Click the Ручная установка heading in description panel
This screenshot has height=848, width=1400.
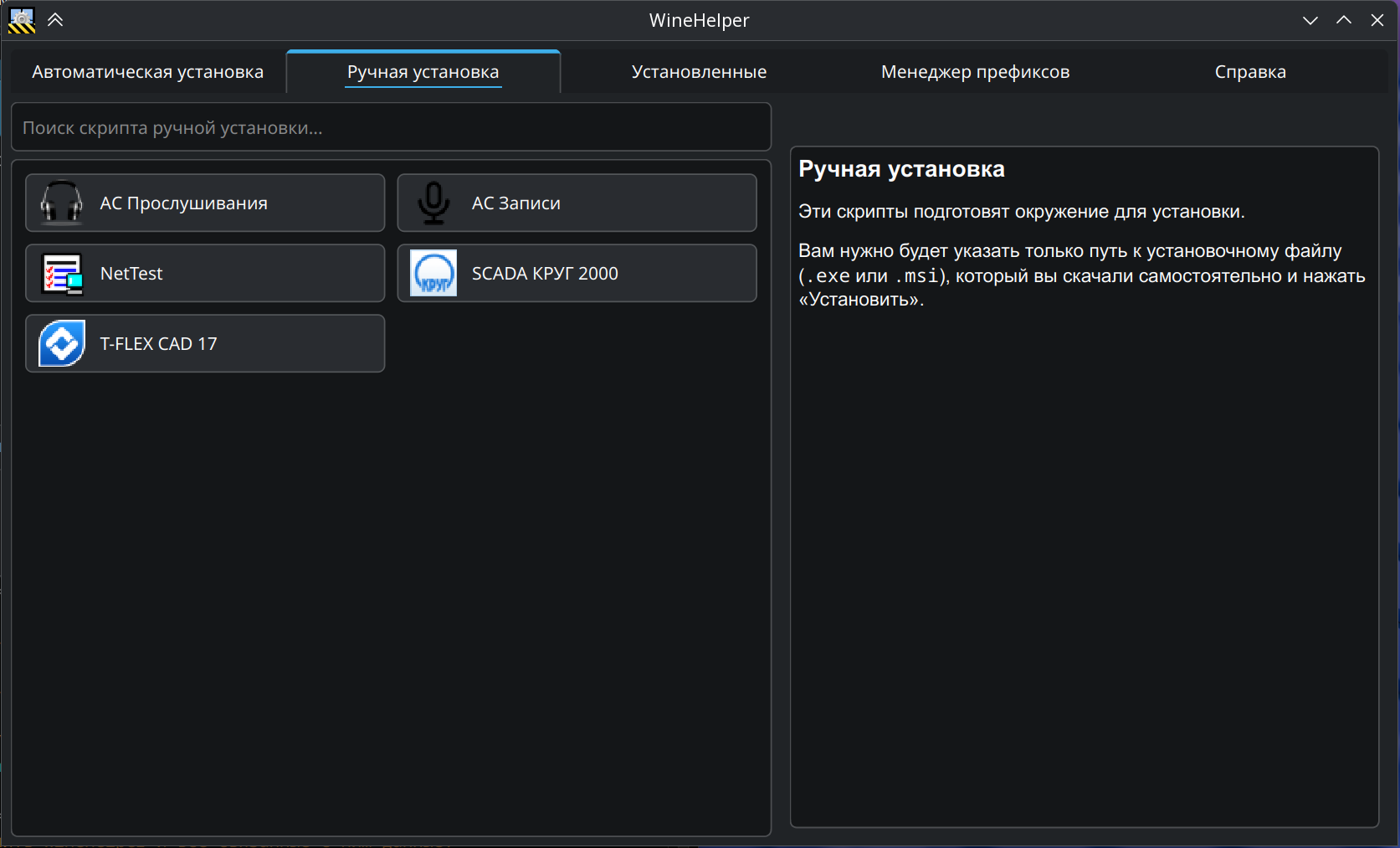pyautogui.click(x=901, y=169)
